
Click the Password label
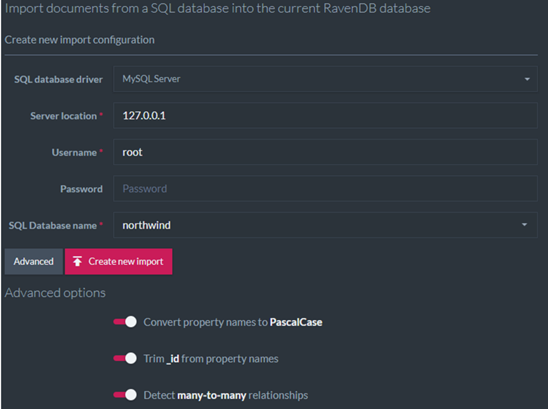click(x=81, y=189)
